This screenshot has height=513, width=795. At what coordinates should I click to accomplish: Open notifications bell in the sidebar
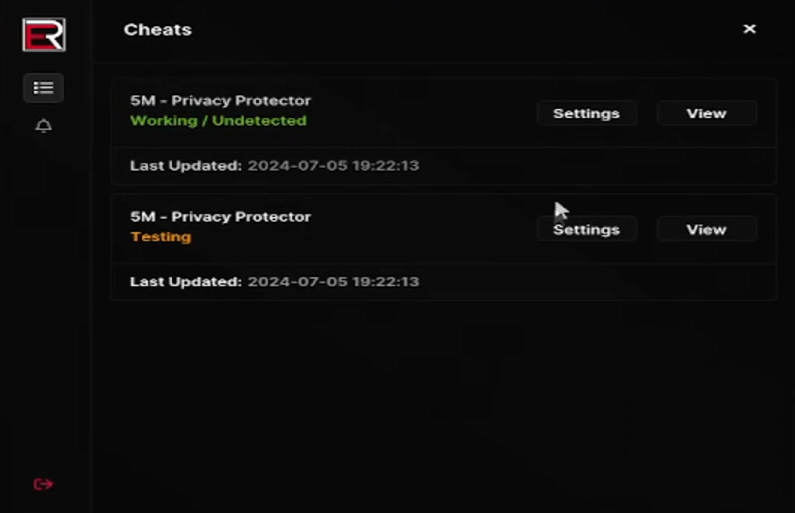(43, 126)
